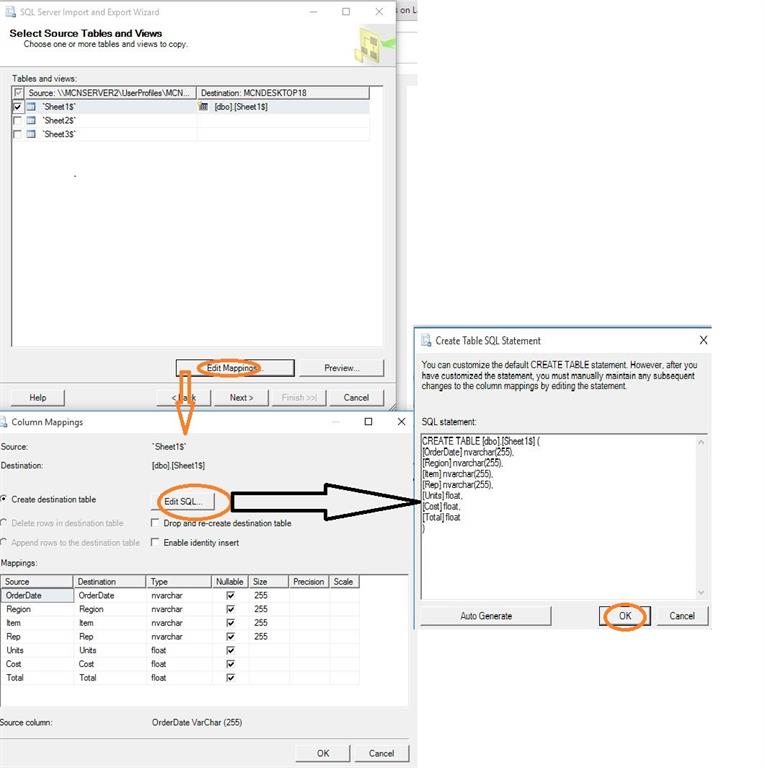Viewport: 765px width, 768px height.
Task: Click SQL Server Import Export Wizard title icon
Action: pos(10,12)
